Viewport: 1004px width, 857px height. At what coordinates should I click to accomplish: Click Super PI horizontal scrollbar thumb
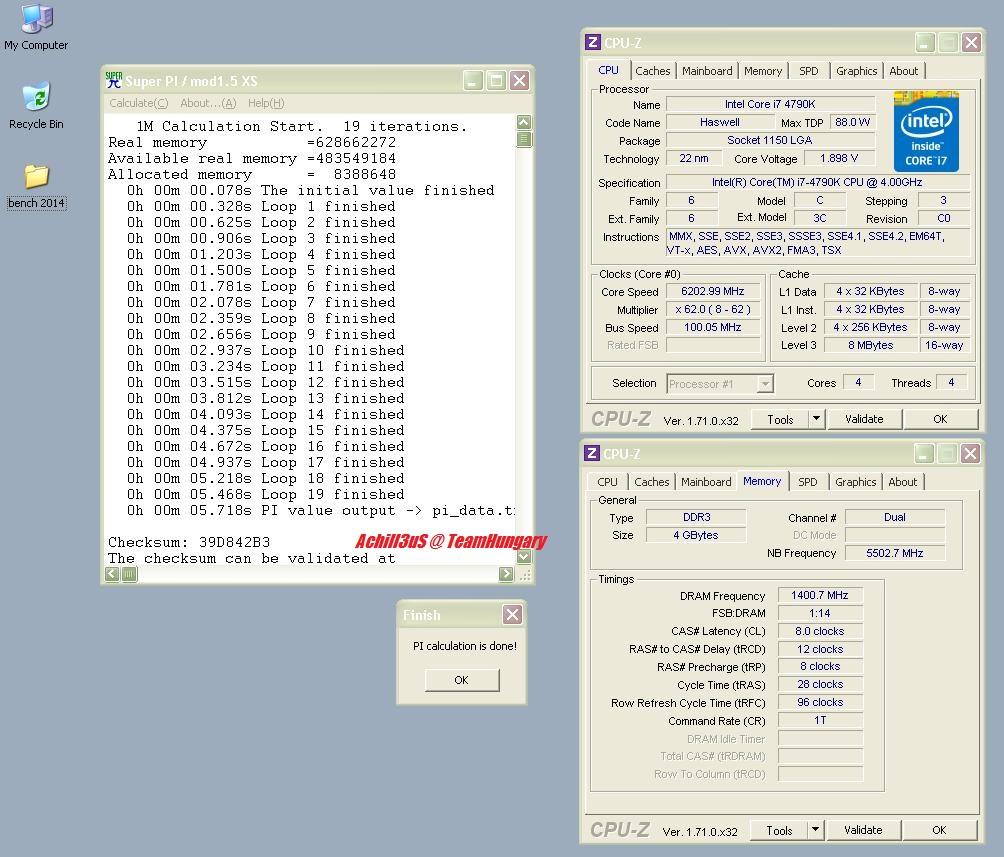click(129, 574)
